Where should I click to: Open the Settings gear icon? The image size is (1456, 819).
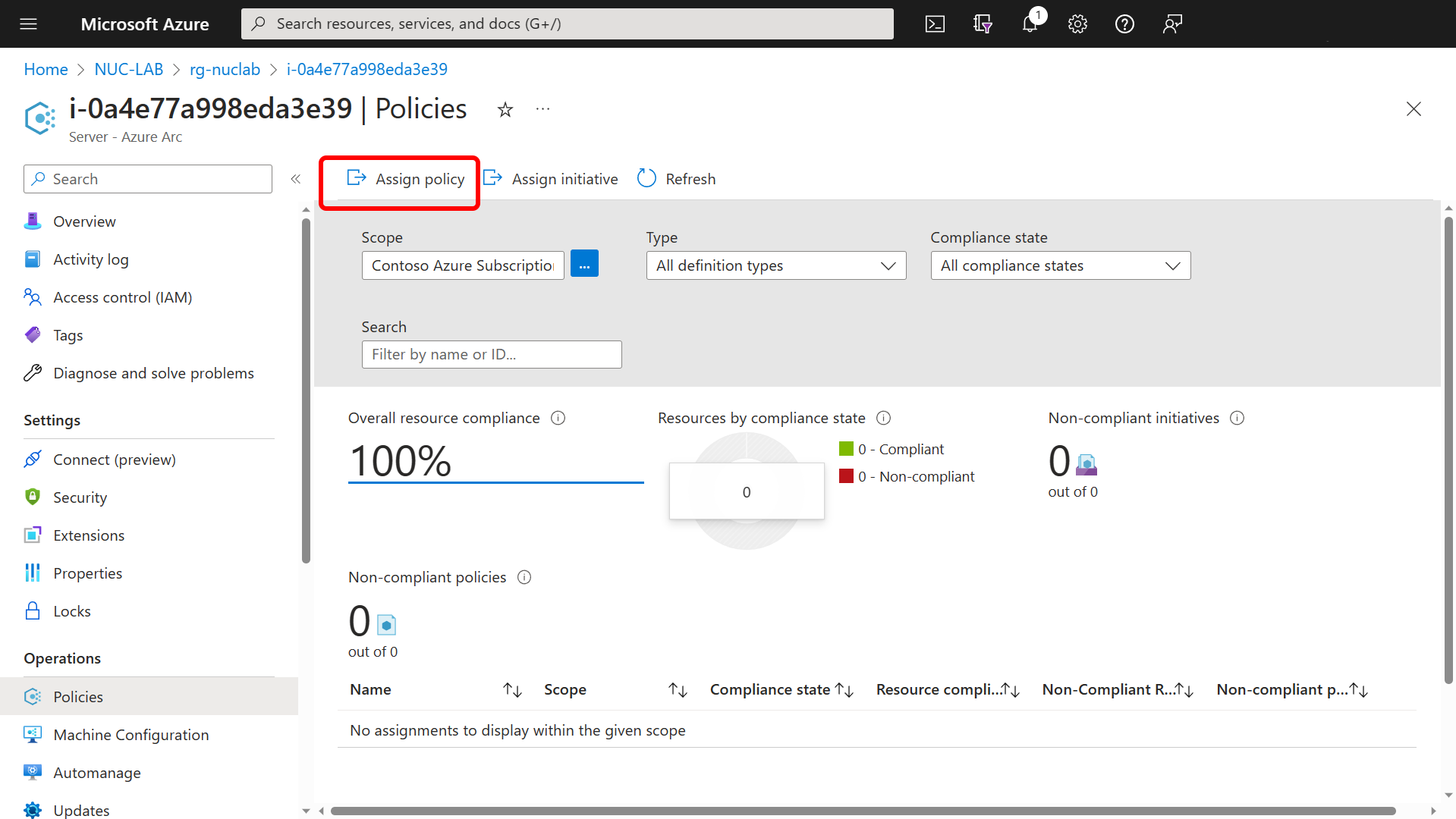[1077, 24]
